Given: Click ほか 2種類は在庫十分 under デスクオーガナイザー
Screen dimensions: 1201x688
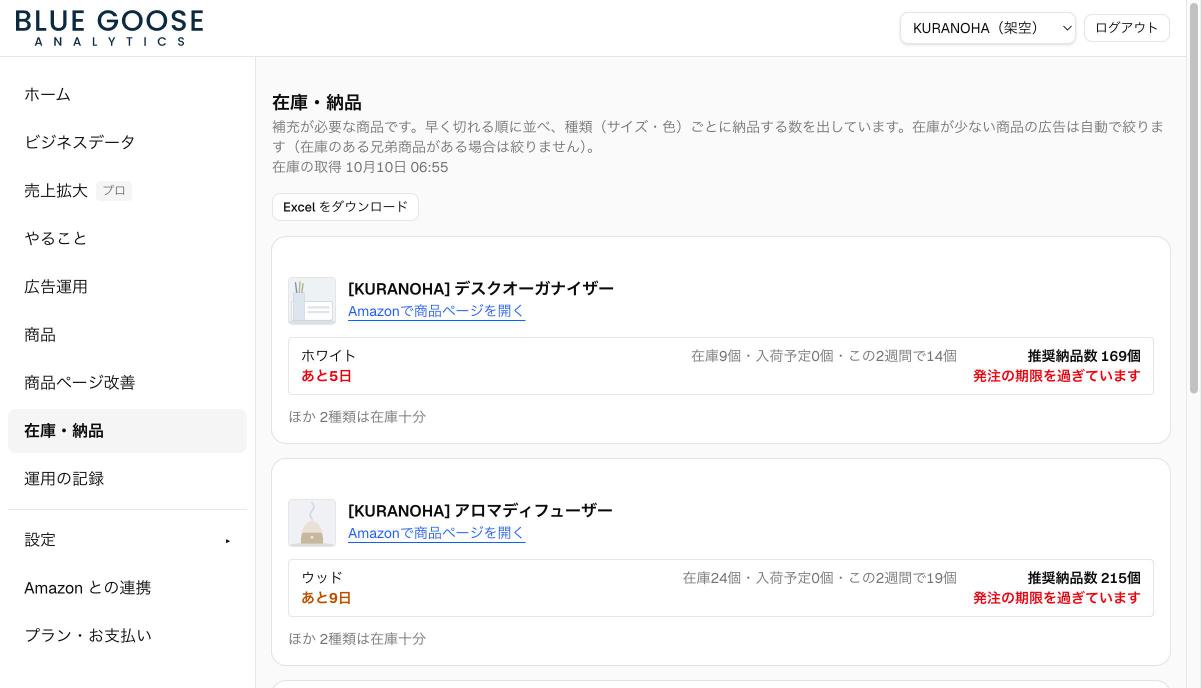Looking at the screenshot, I should tap(357, 416).
